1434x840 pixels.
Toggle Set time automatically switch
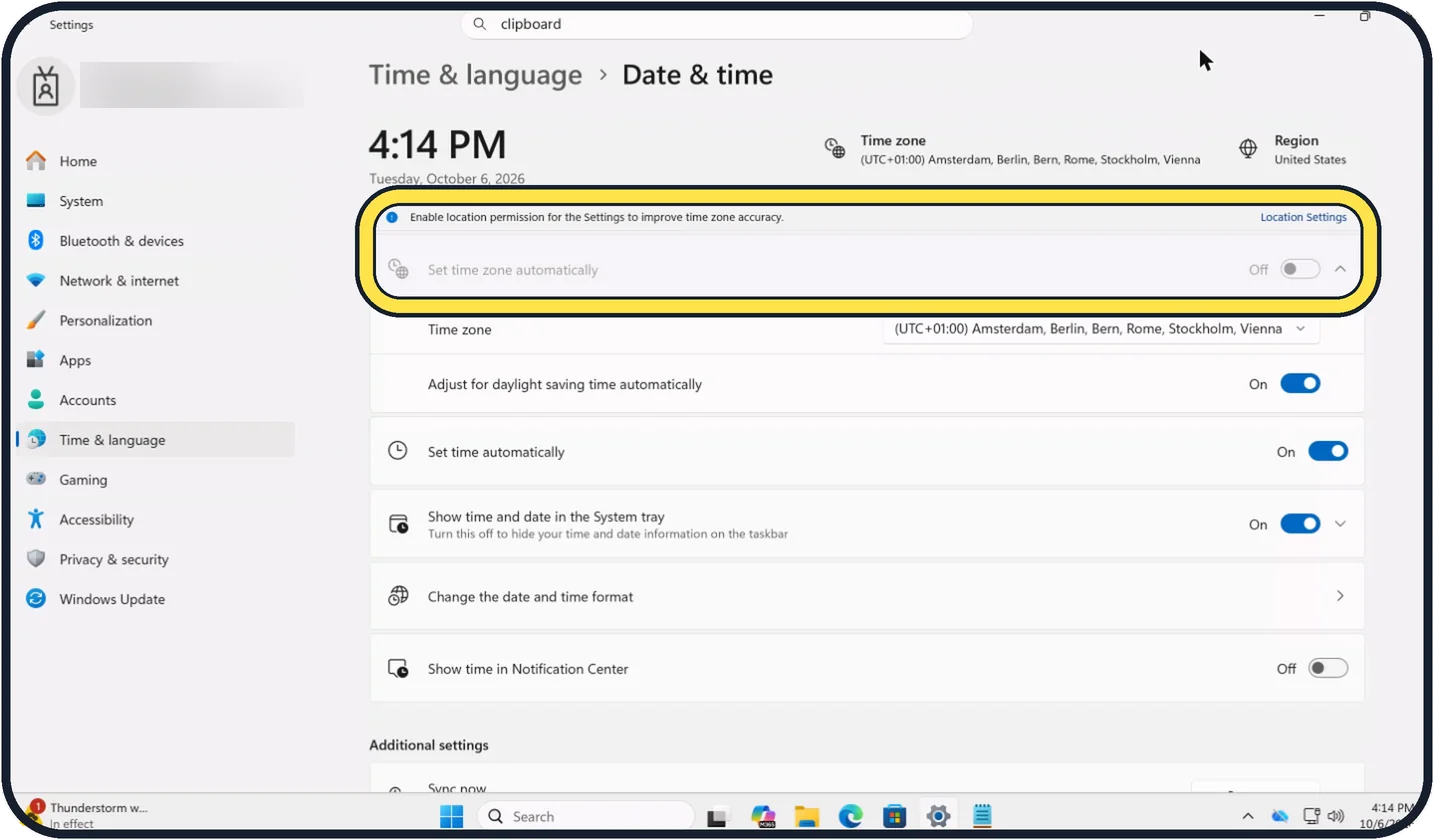pyautogui.click(x=1328, y=452)
